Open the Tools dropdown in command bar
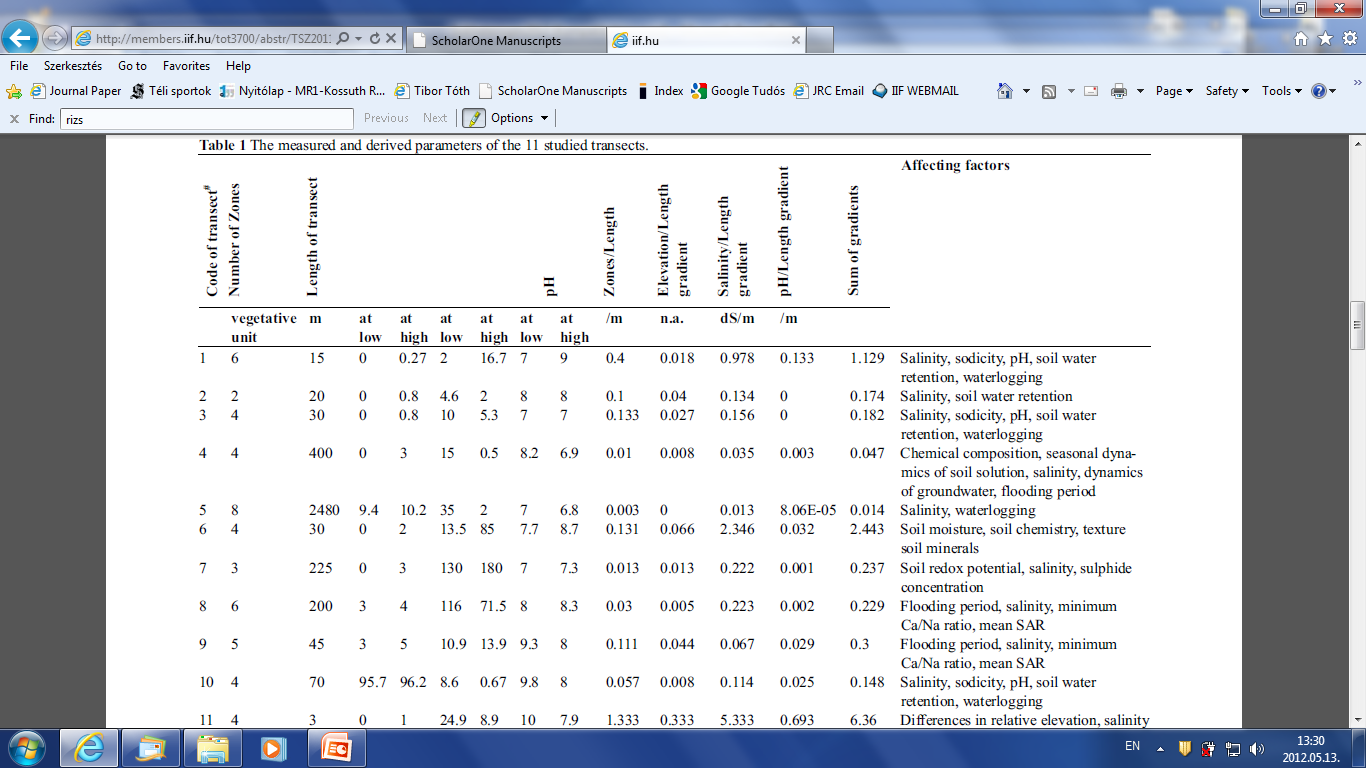Image resolution: width=1366 pixels, height=768 pixels. tap(1281, 91)
